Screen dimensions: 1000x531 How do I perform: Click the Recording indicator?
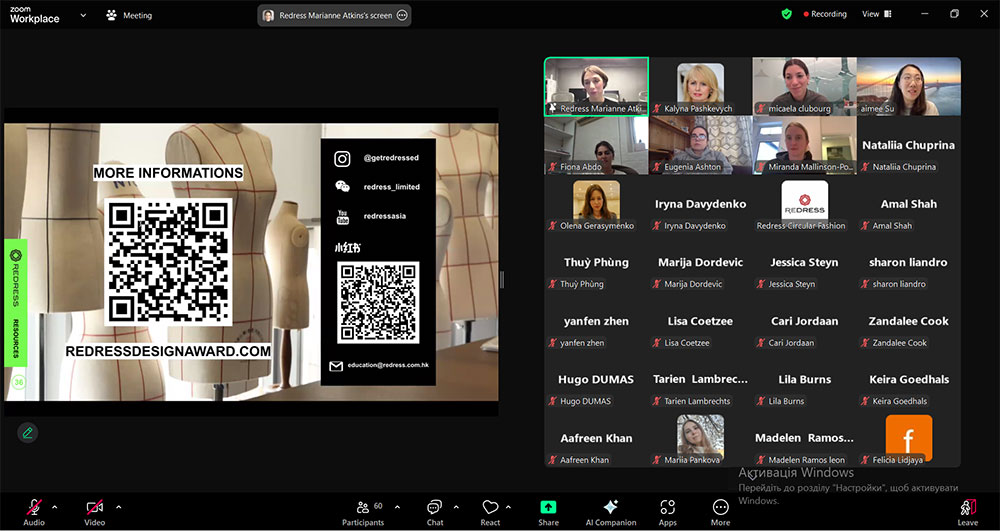825,14
